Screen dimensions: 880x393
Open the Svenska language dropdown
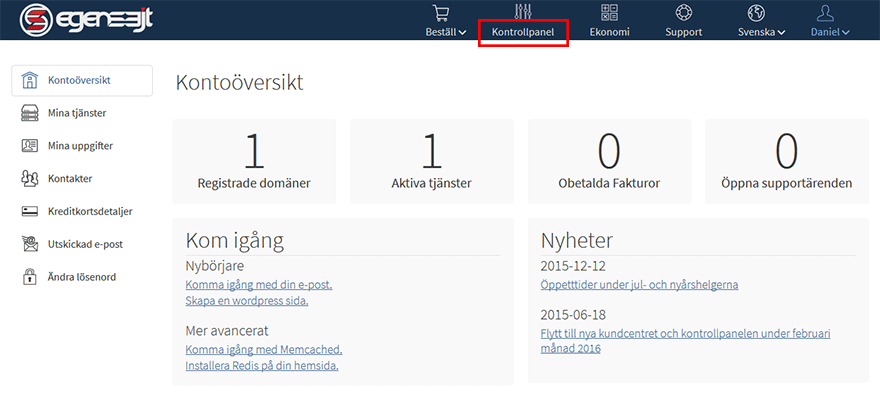[762, 32]
